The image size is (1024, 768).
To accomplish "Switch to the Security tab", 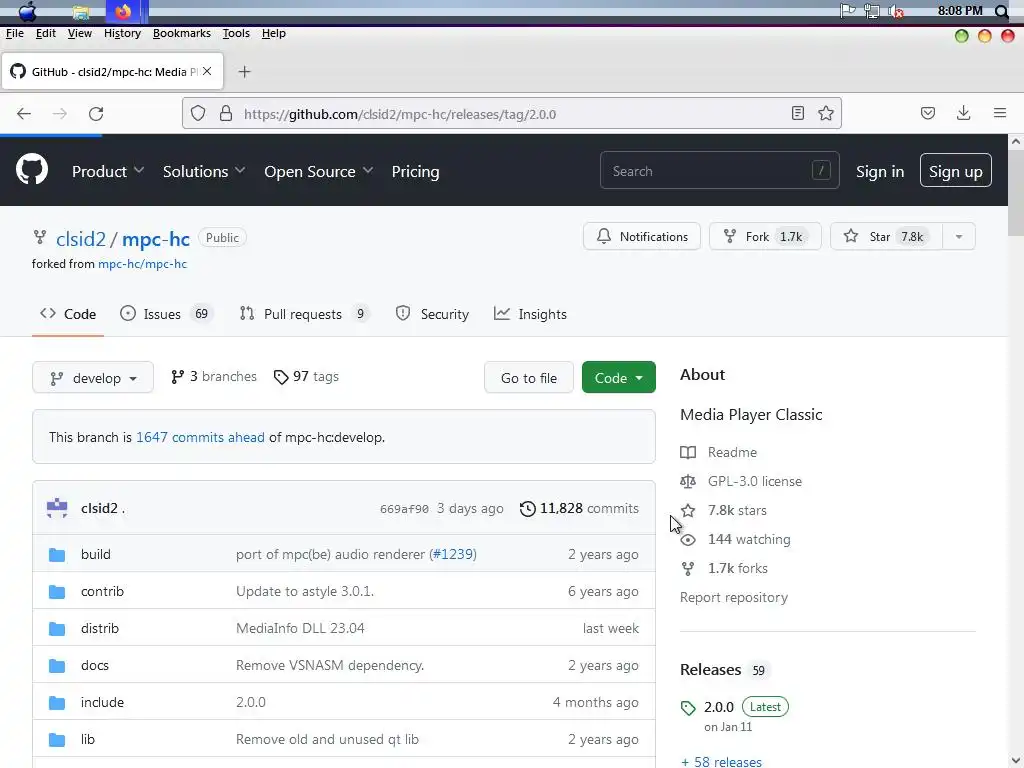I will 432,314.
